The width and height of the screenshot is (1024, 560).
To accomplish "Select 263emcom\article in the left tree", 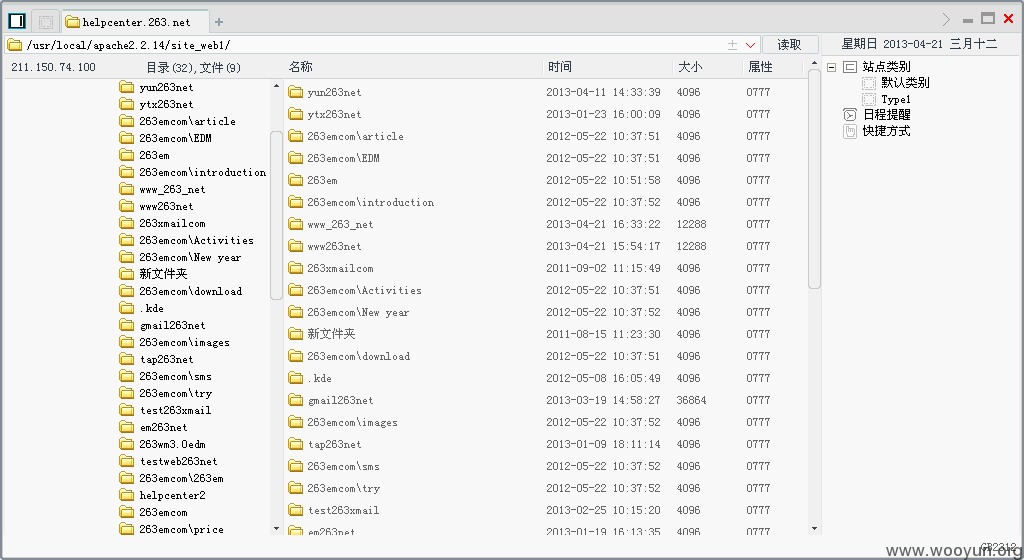I will coord(187,121).
